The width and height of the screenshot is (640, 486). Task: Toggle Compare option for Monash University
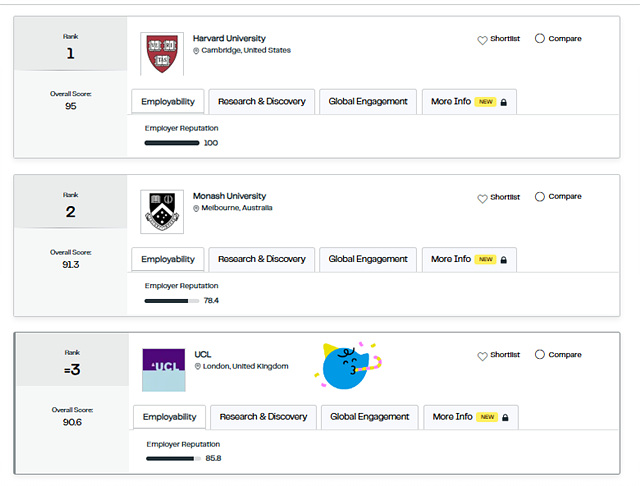[x=540, y=197]
